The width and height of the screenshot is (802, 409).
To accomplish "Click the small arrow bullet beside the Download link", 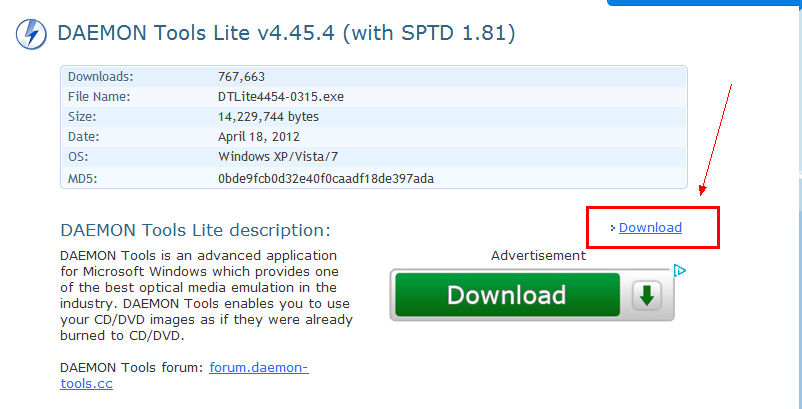I will tap(612, 228).
